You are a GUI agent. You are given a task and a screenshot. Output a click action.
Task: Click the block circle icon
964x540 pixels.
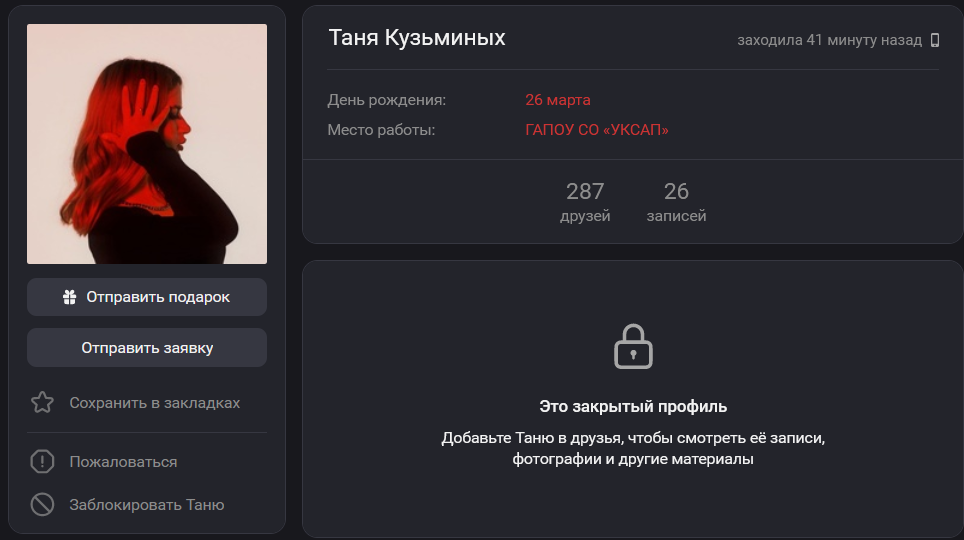pyautogui.click(x=42, y=505)
